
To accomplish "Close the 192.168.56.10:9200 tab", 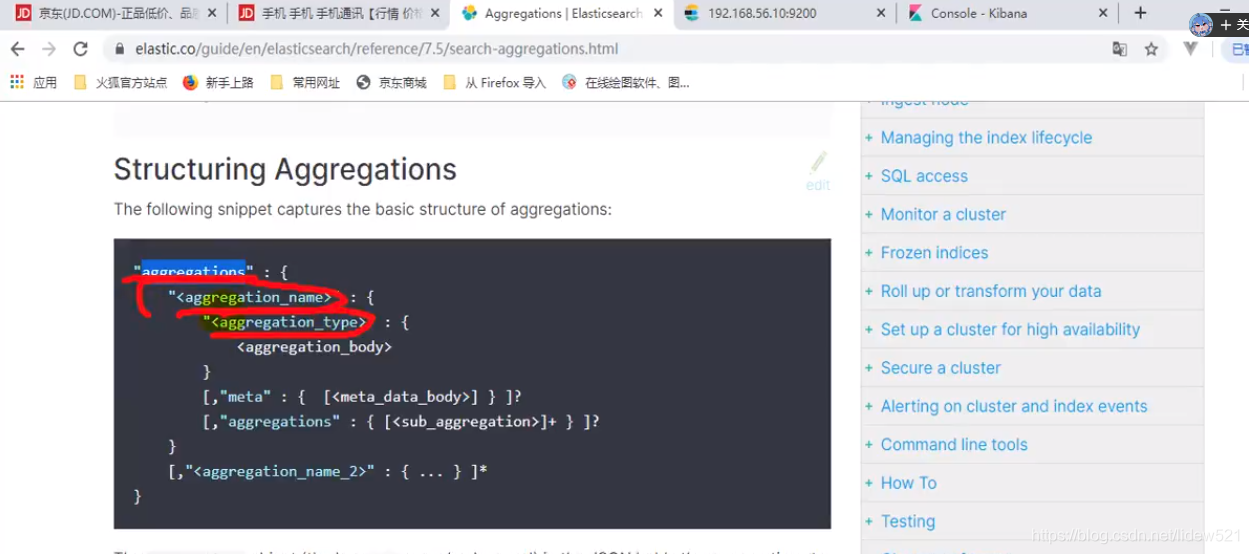I will coord(880,13).
